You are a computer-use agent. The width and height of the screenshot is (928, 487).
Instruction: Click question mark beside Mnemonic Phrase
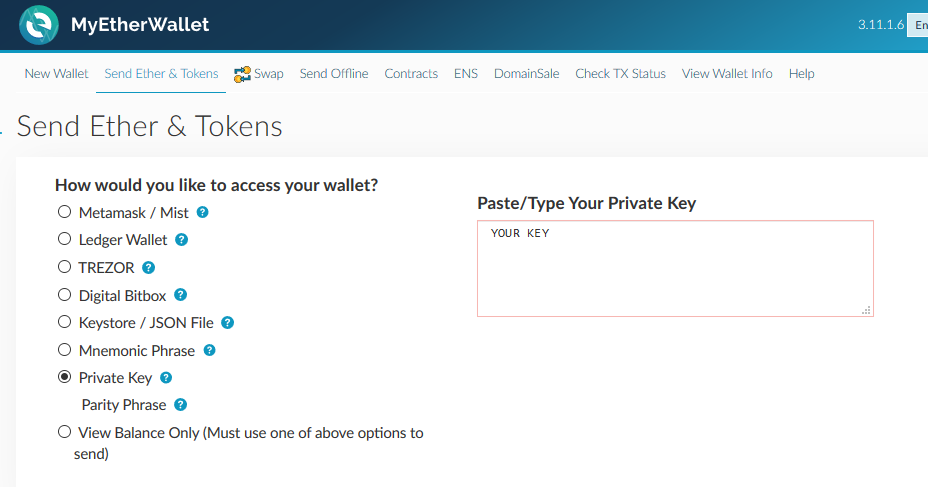point(210,350)
